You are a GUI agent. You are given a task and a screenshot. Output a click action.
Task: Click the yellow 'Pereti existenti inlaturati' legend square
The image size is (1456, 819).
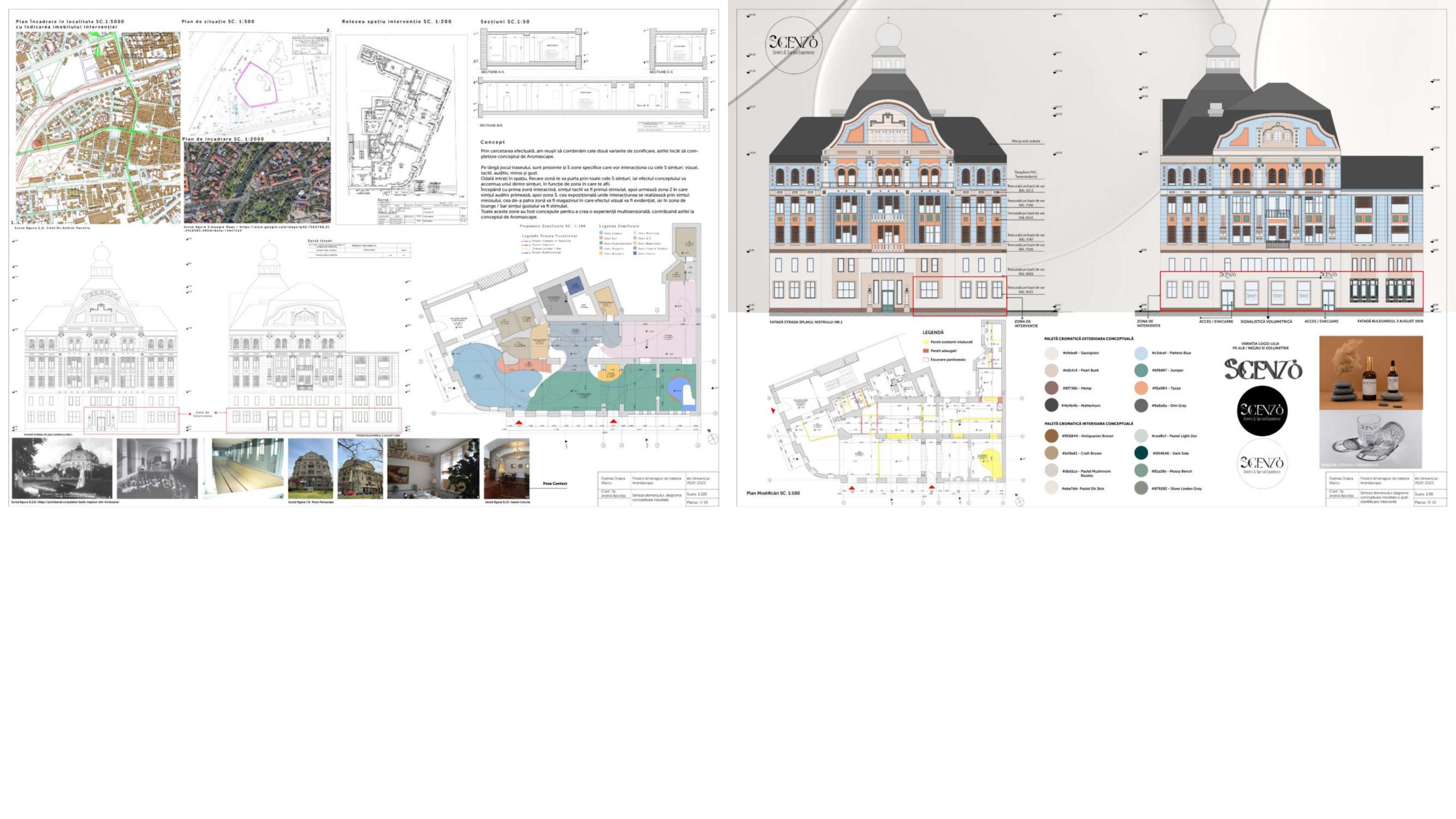coord(926,342)
